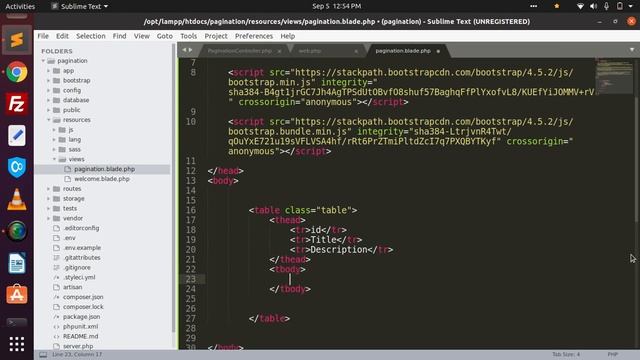The width and height of the screenshot is (640, 360).
Task: Open the Project menu
Action: tap(216, 36)
